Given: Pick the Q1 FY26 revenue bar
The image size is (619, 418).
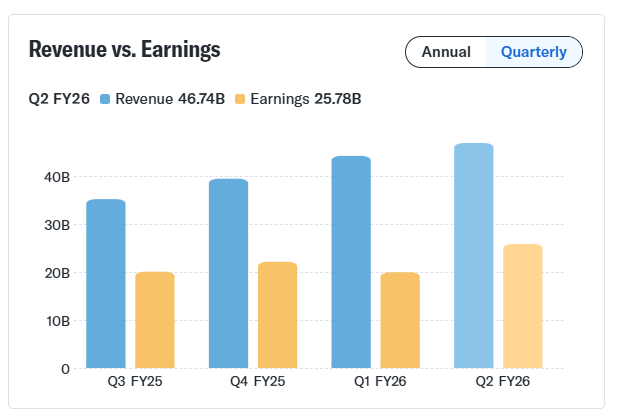Looking at the screenshot, I should pos(351,262).
